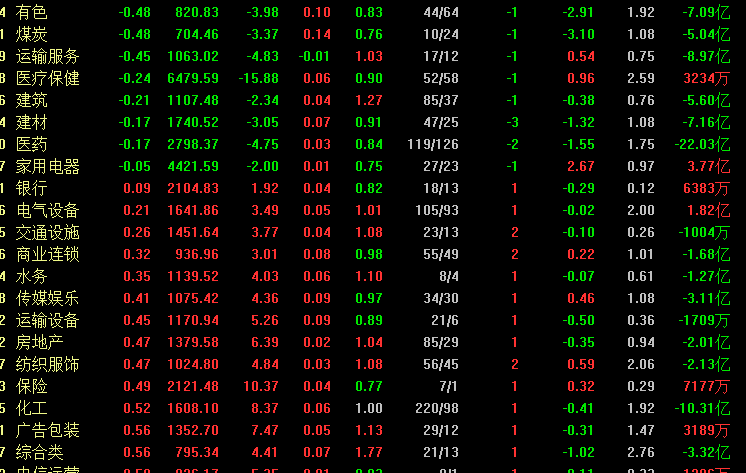Select the 有色 sector row
Screen dimensions: 746x473
32,12
